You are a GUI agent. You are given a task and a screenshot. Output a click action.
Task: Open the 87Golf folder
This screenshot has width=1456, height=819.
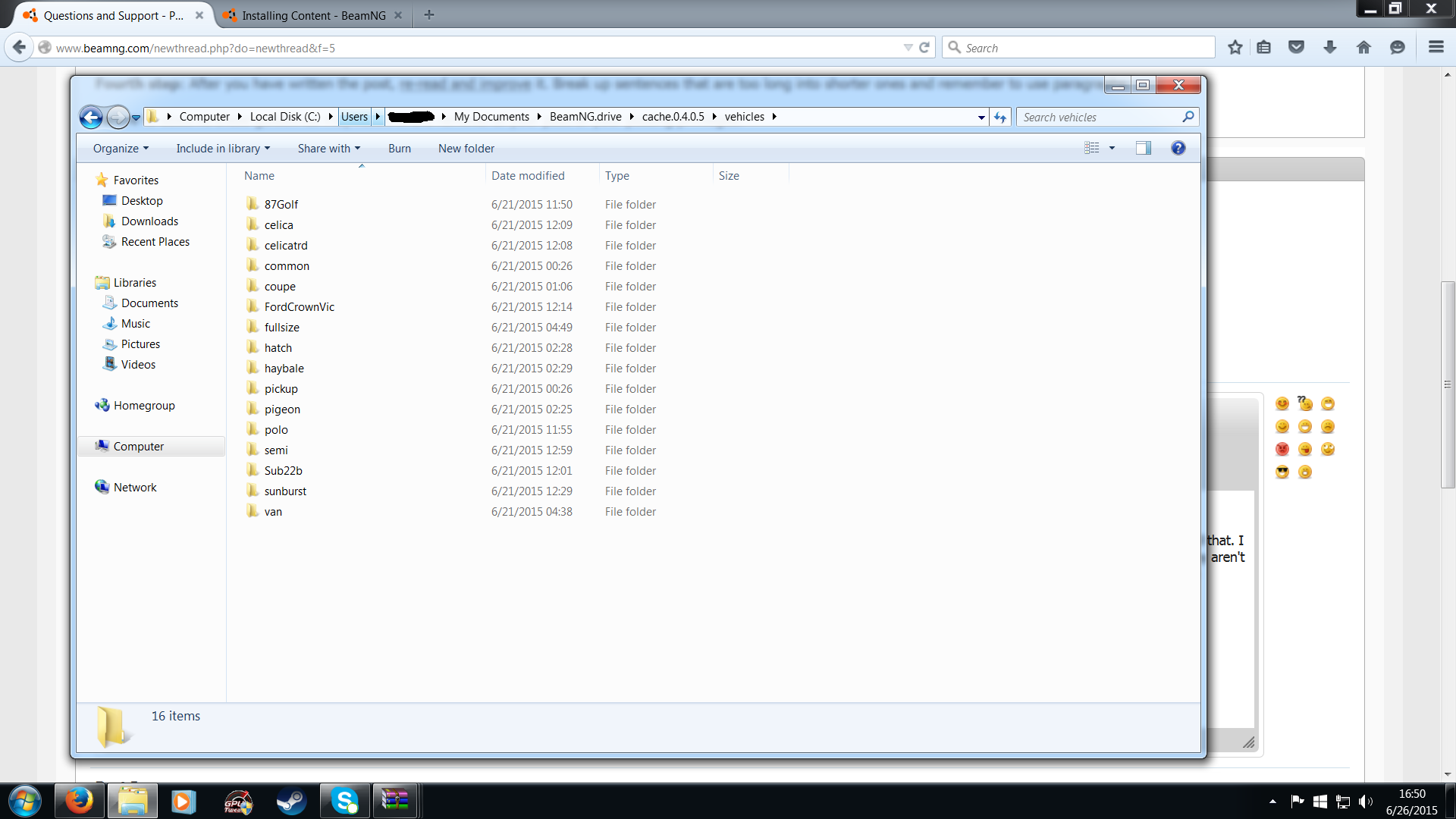coord(281,205)
